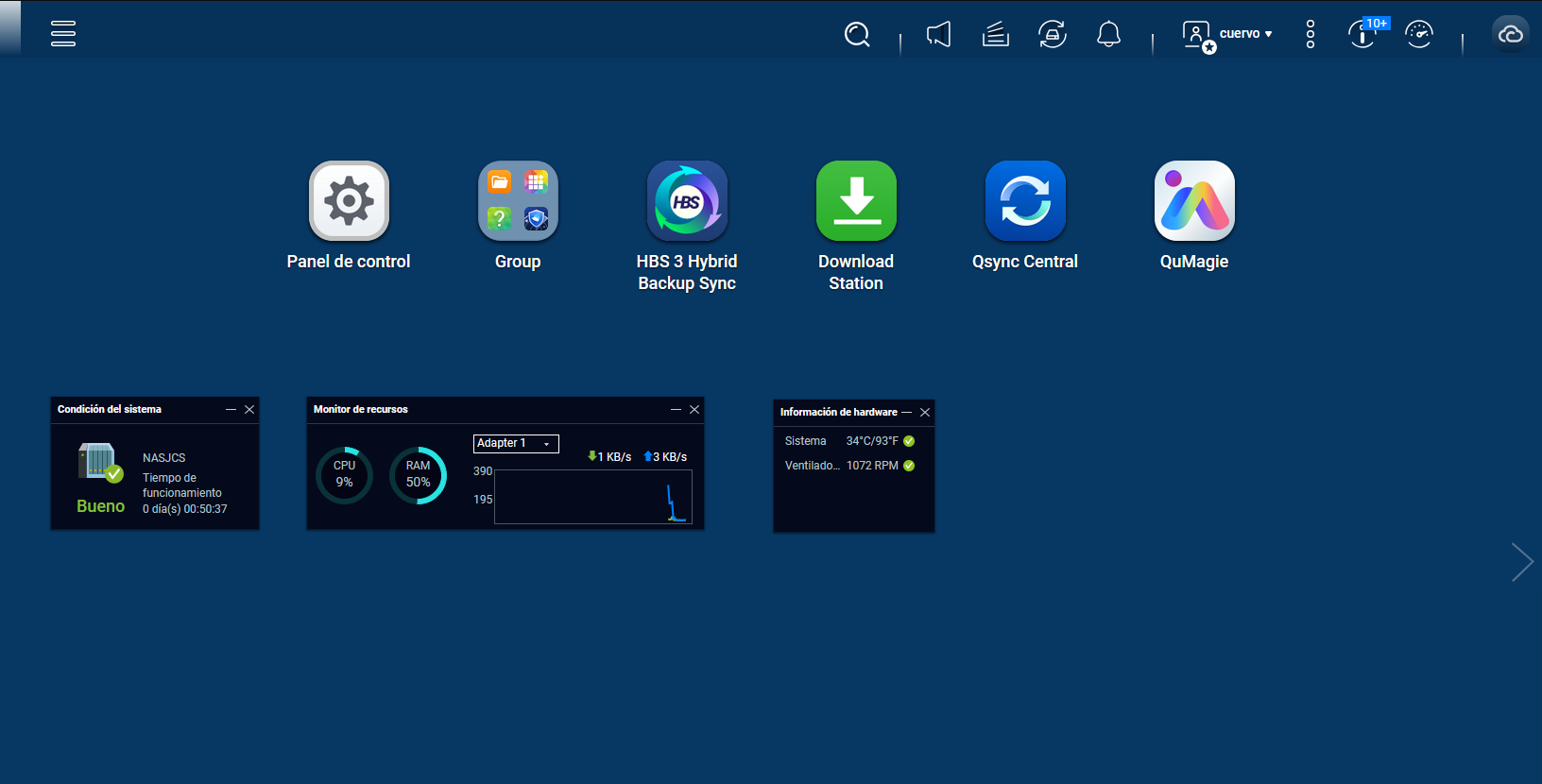Open the Group app folder

(518, 201)
